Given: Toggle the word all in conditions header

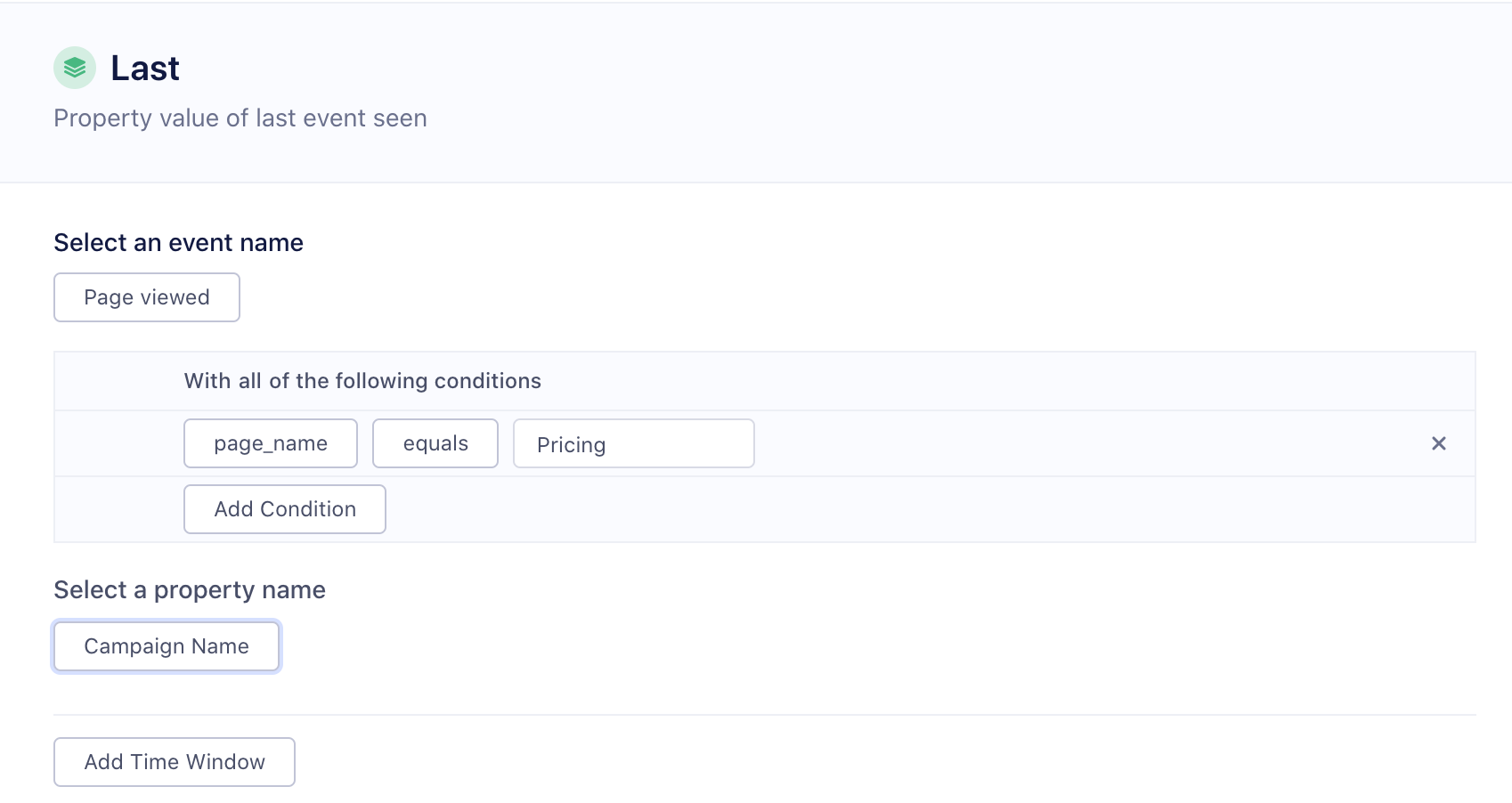Looking at the screenshot, I should 249,381.
